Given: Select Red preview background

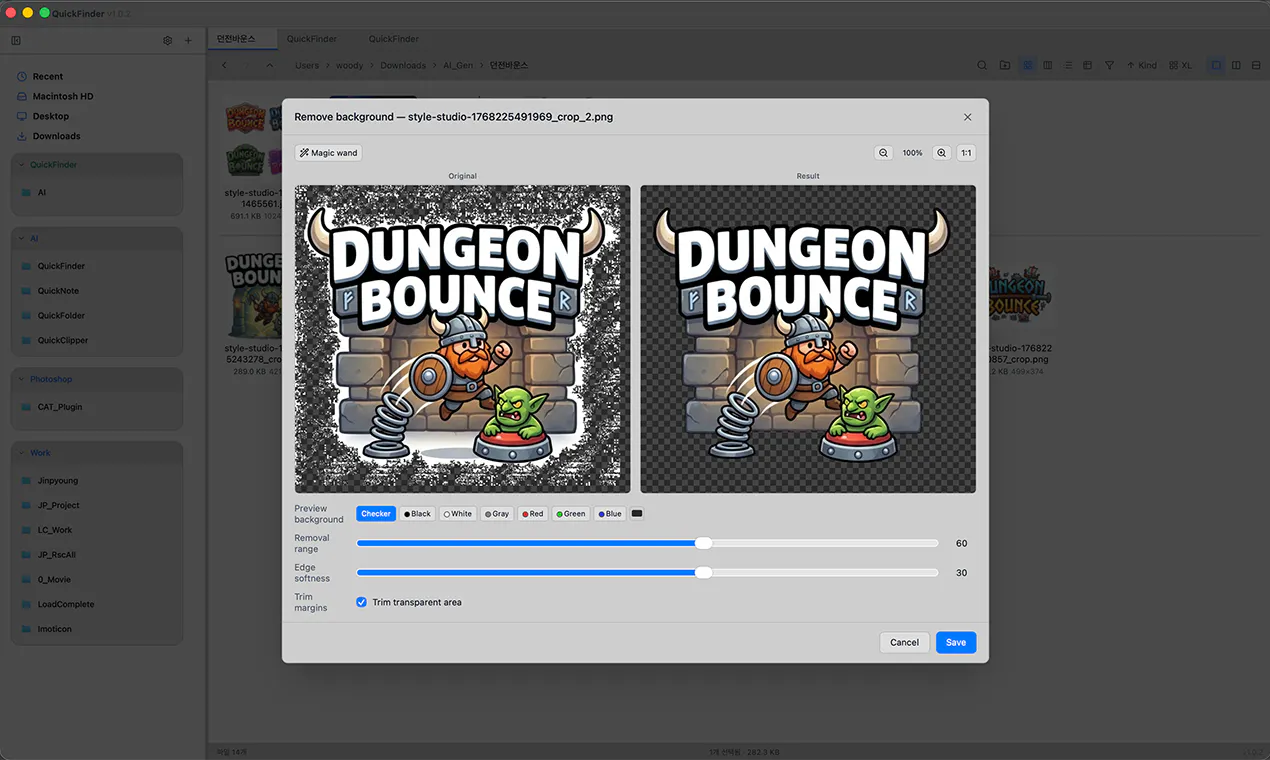Looking at the screenshot, I should pos(533,514).
